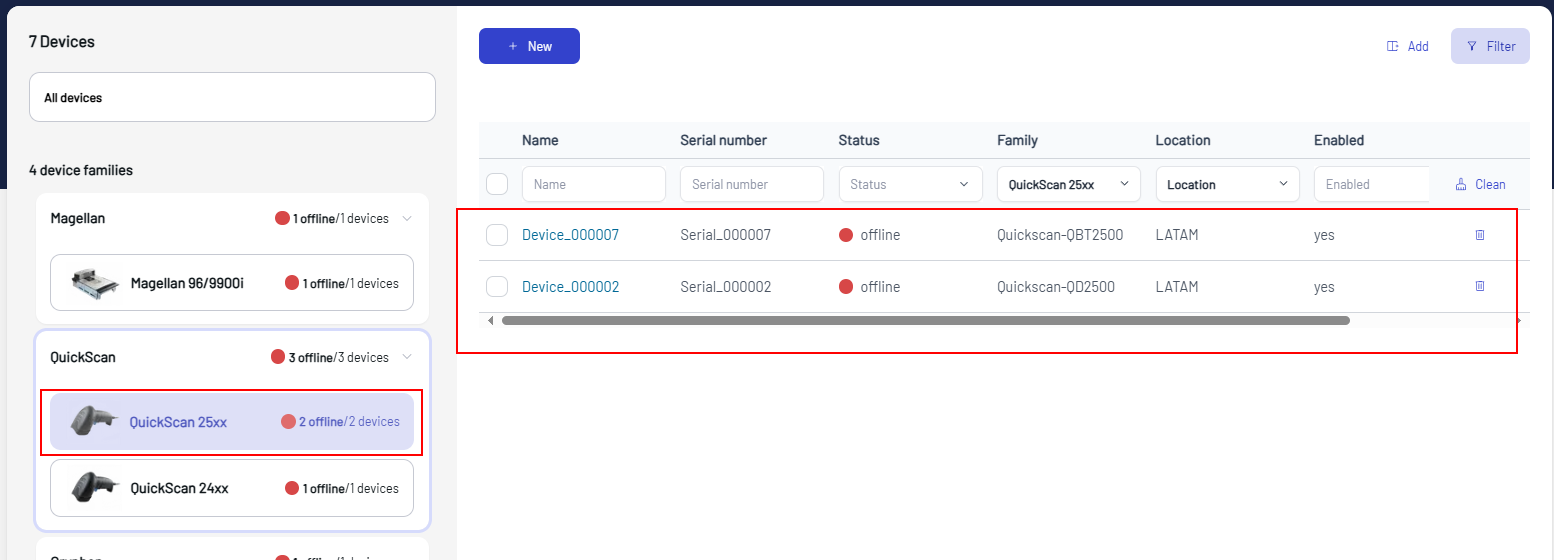Viewport: 1554px width, 560px height.
Task: Select the QuickScan 24xx device card
Action: coord(232,488)
